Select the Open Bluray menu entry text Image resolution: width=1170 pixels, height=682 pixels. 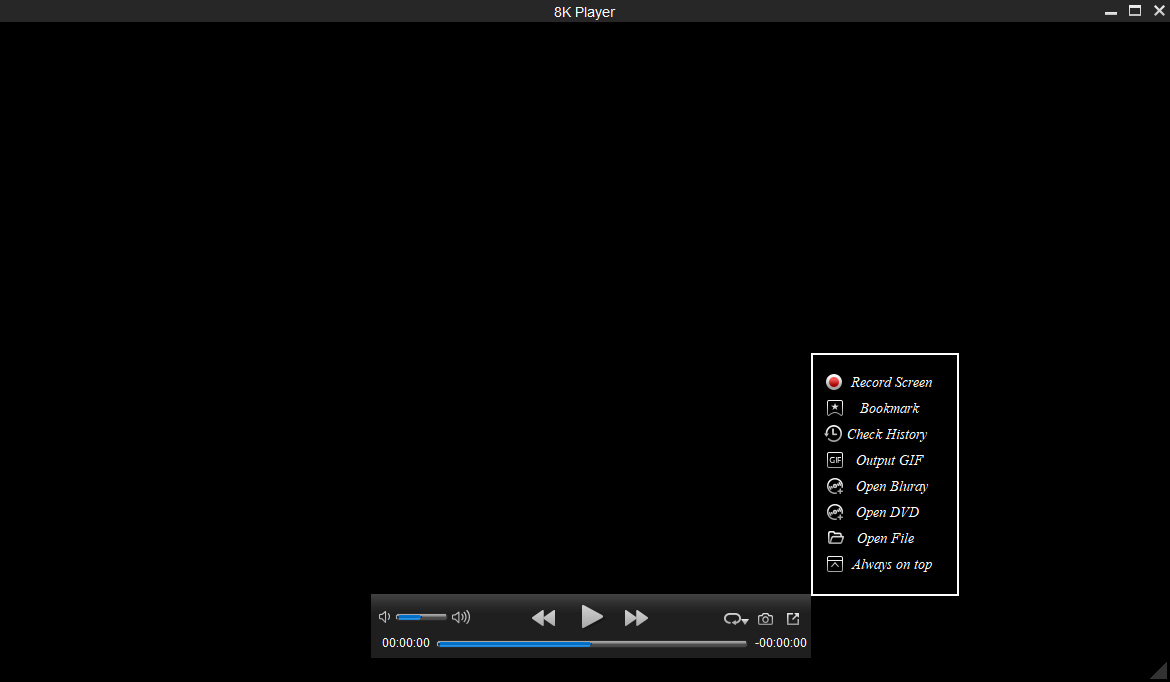892,486
